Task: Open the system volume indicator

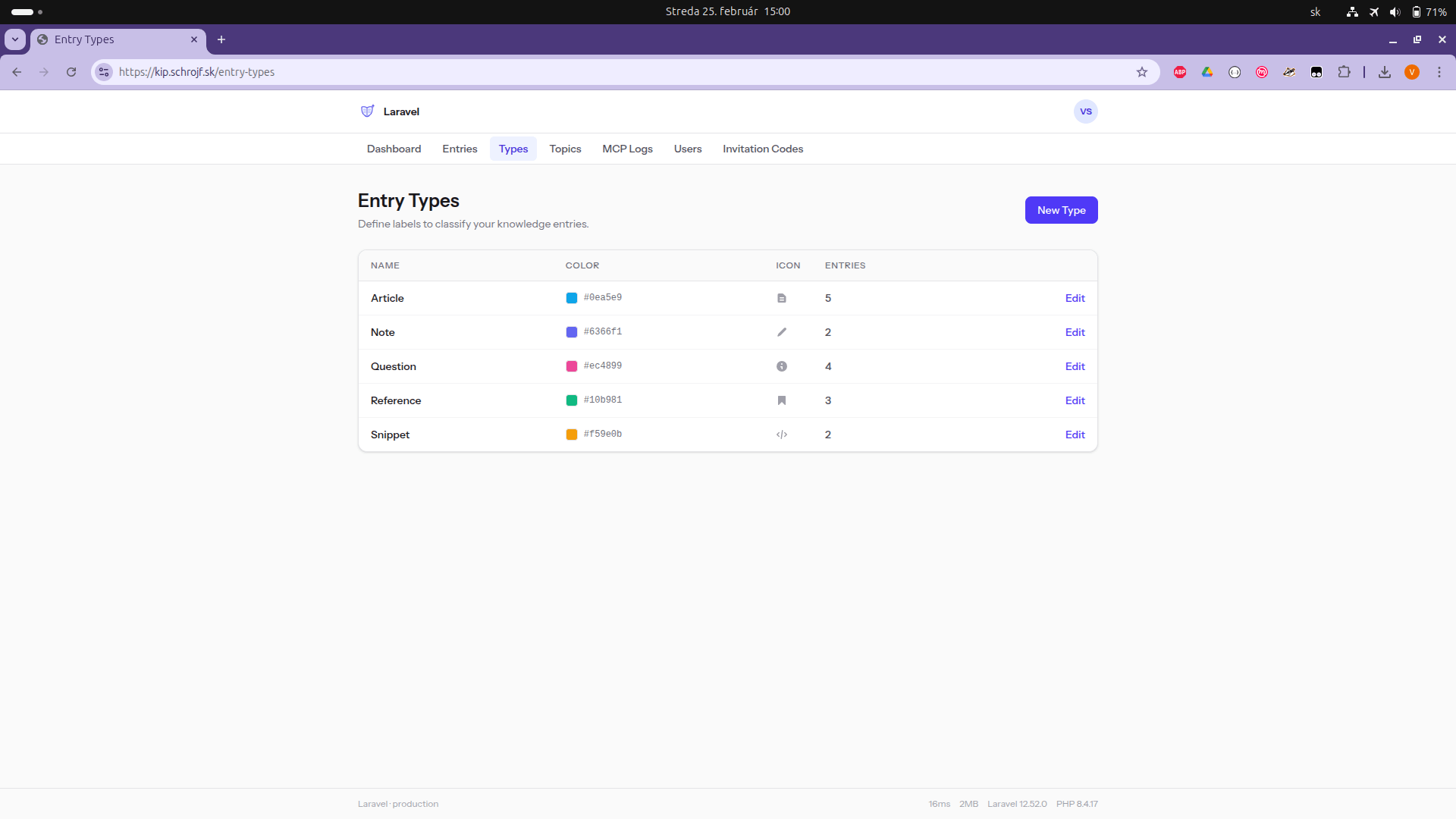Action: click(x=1395, y=11)
